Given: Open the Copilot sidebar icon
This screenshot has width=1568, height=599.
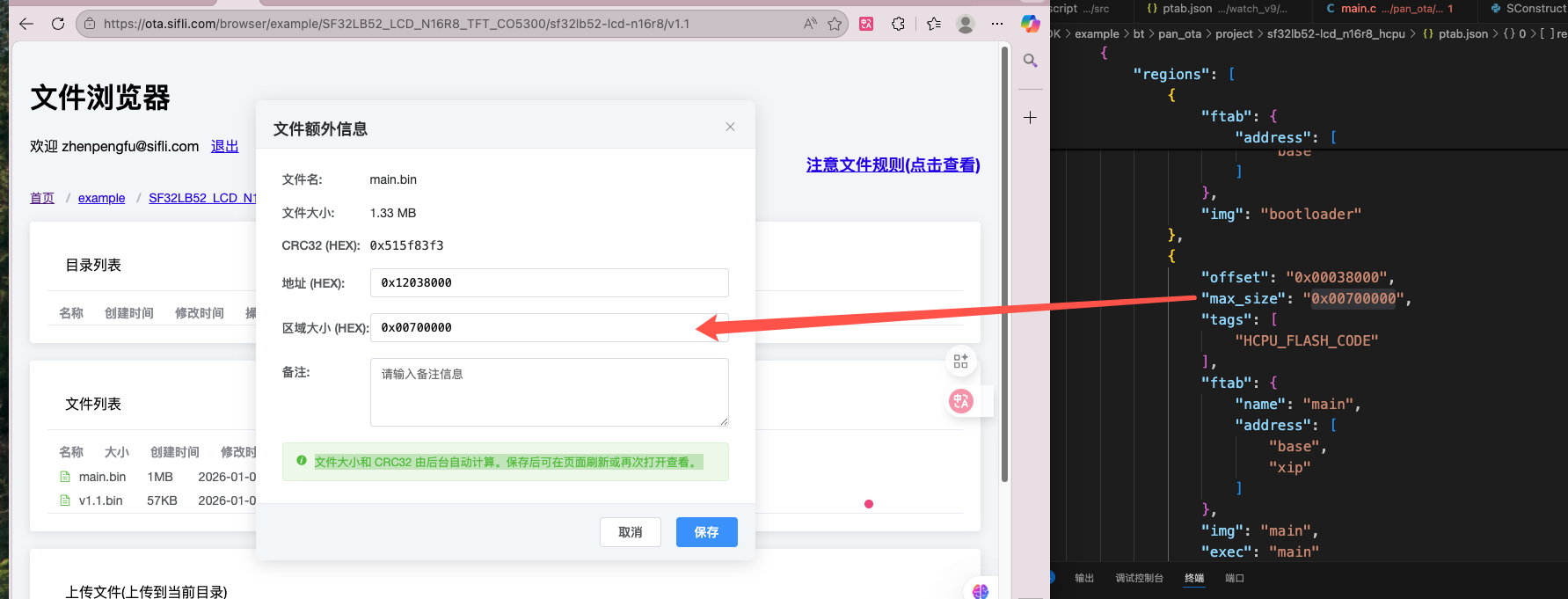Looking at the screenshot, I should (x=1030, y=24).
